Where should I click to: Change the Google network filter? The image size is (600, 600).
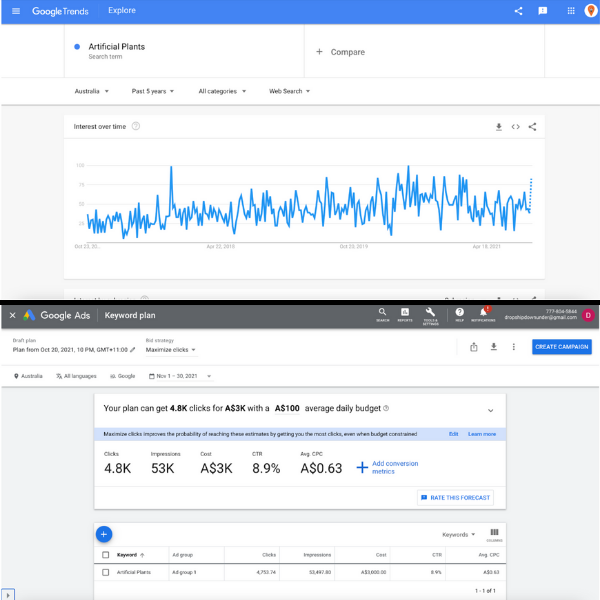click(x=122, y=376)
